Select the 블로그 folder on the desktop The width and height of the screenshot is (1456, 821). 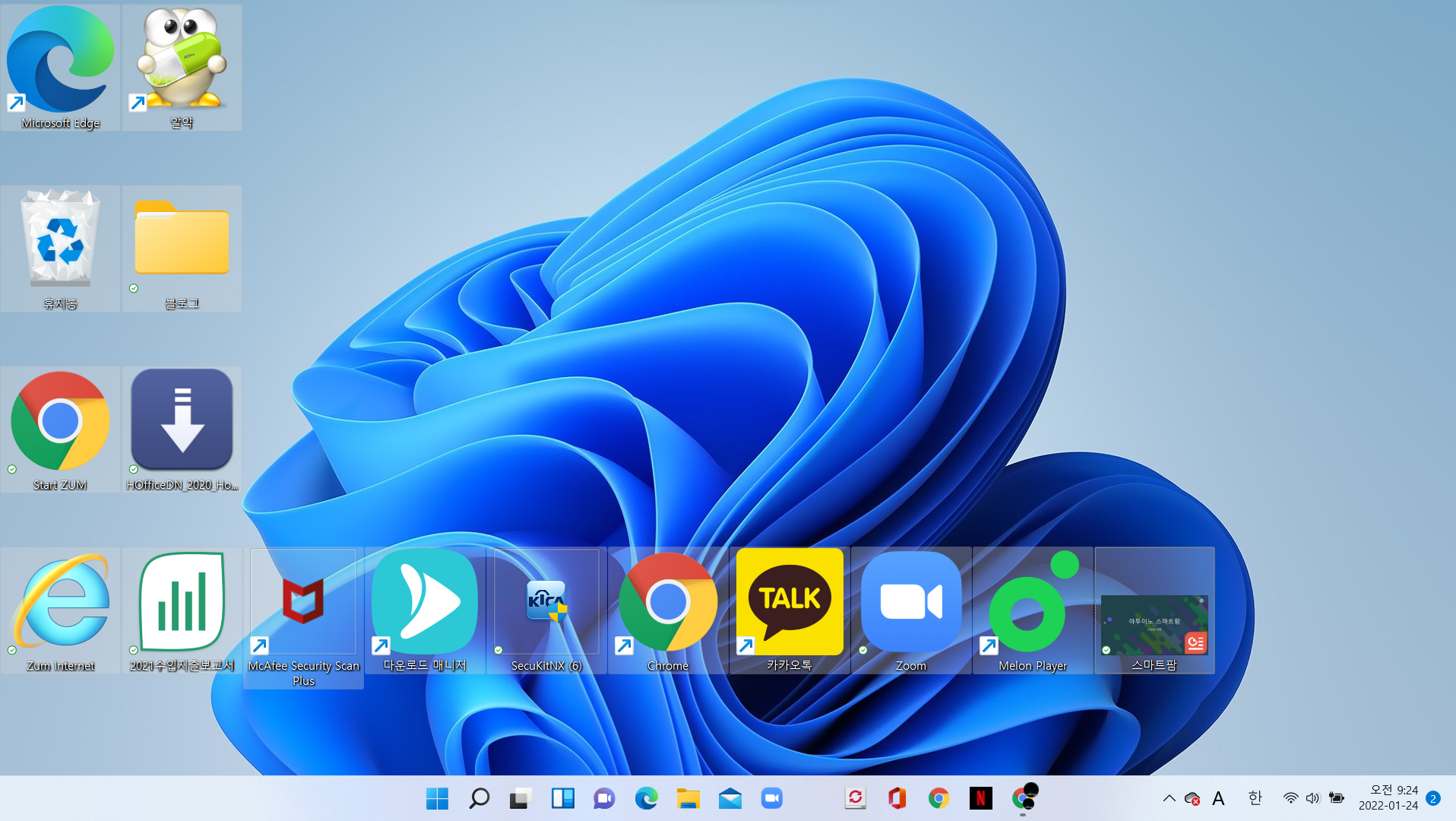point(182,249)
